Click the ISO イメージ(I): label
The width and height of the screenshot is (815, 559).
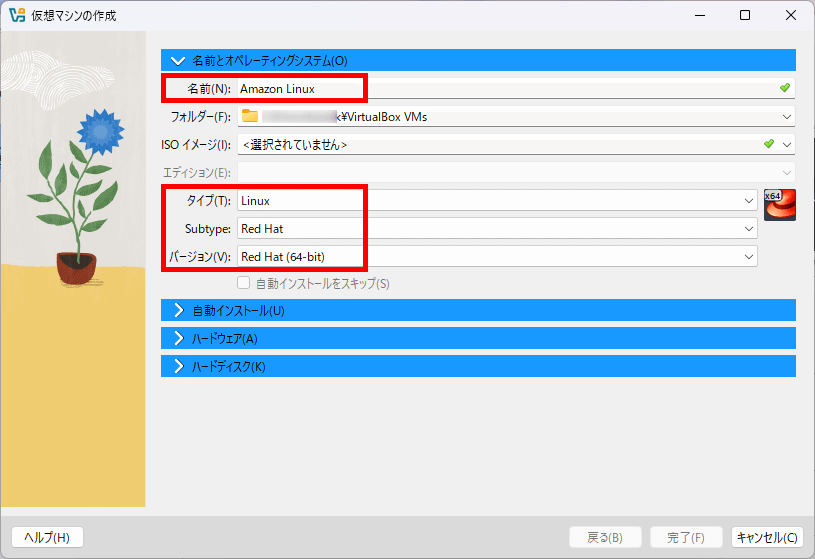click(x=196, y=145)
